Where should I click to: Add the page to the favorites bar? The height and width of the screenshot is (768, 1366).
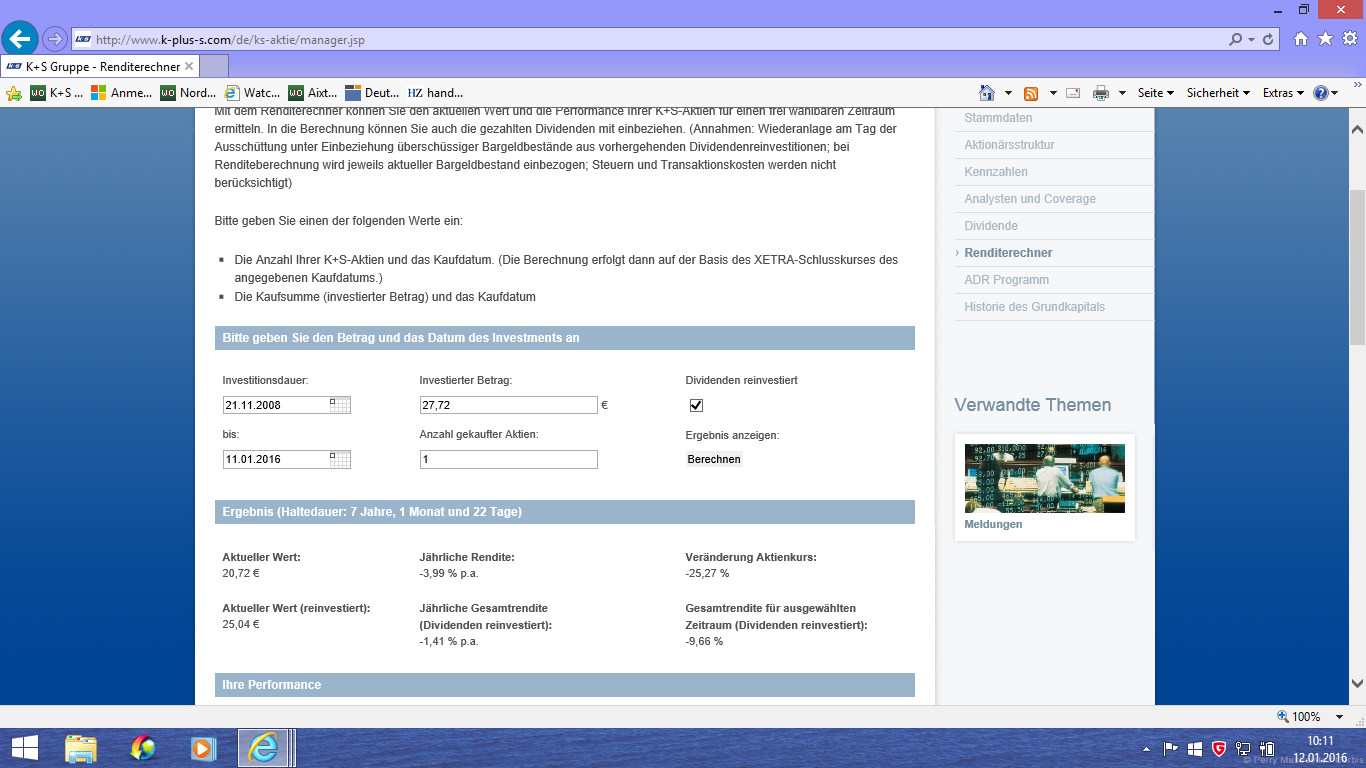(14, 93)
